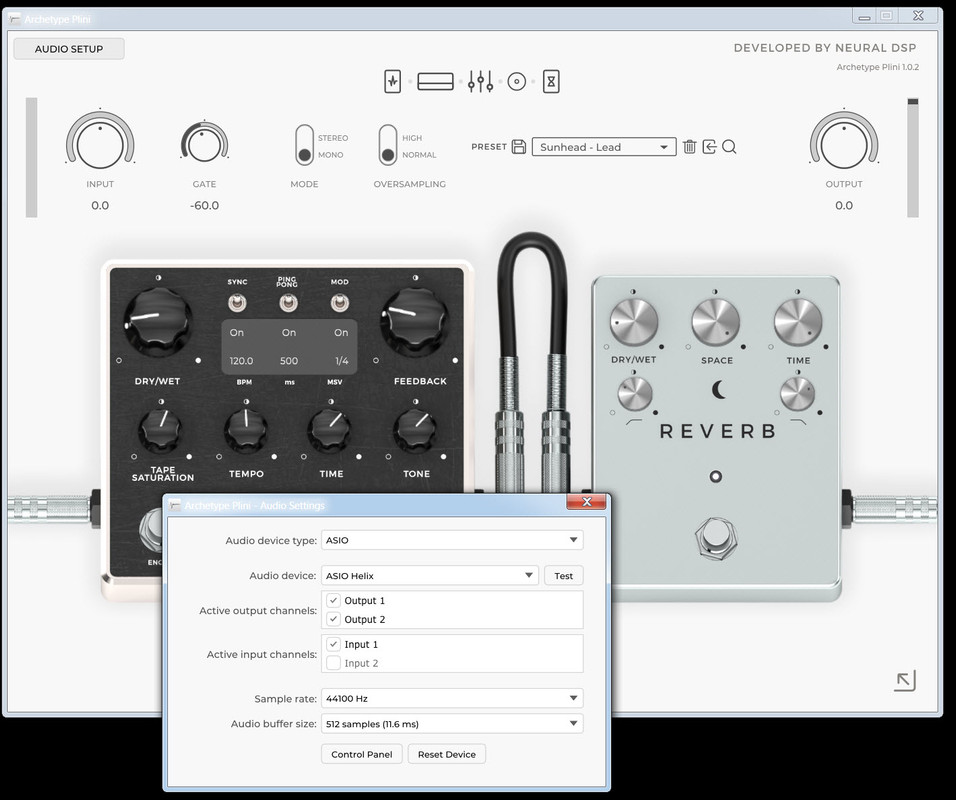Click the gate value -60.0 field
The width and height of the screenshot is (956, 800).
pos(204,205)
